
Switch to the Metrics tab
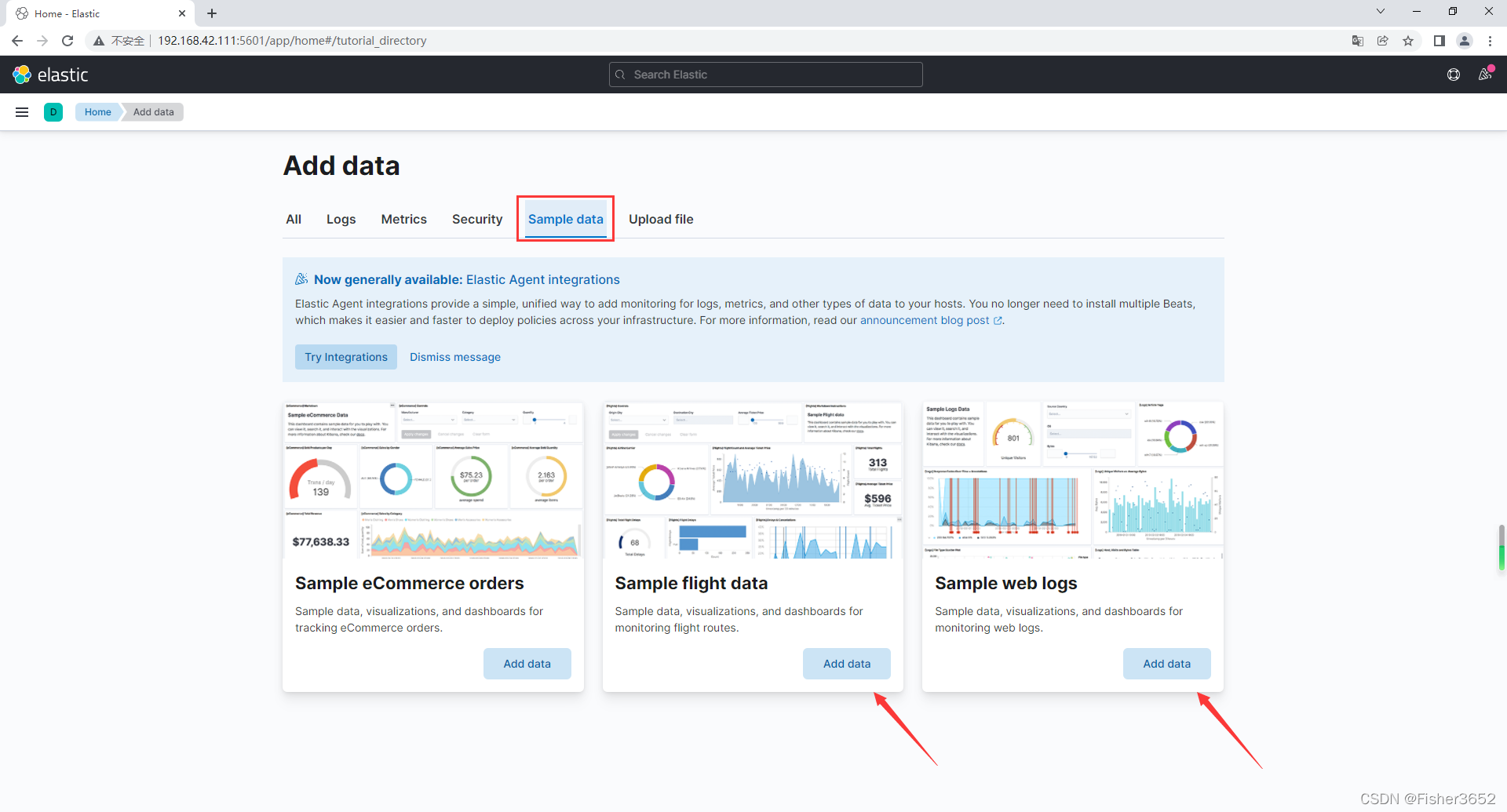pyautogui.click(x=404, y=220)
